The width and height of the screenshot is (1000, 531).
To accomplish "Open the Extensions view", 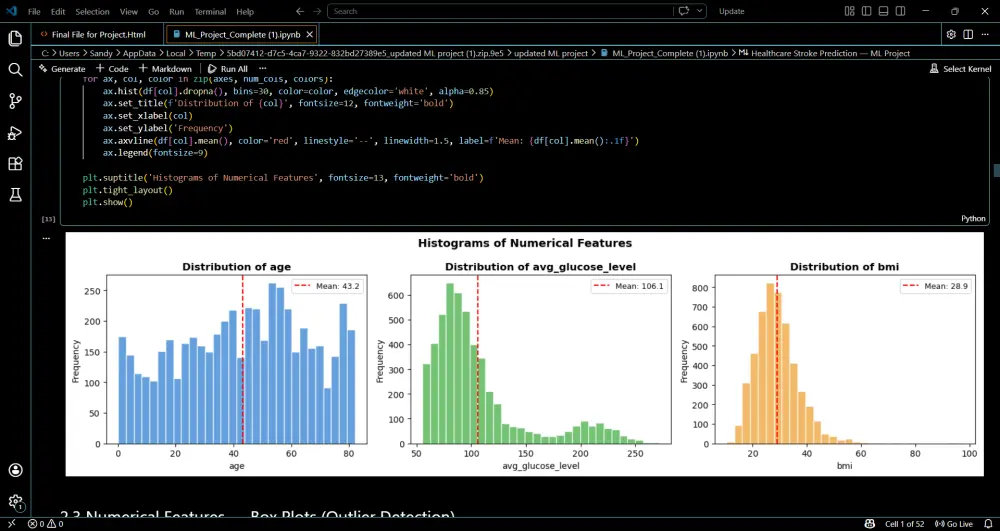I will click(15, 164).
